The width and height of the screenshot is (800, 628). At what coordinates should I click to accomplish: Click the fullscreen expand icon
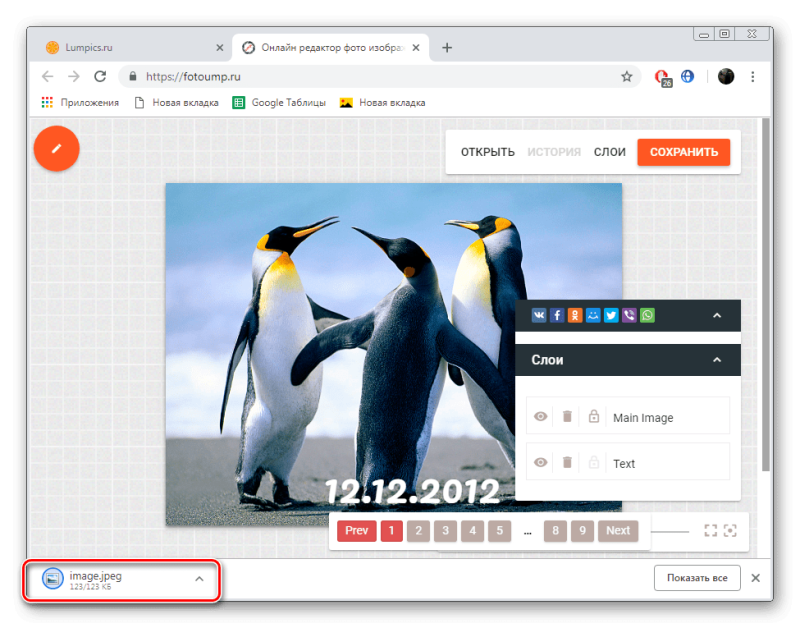tap(711, 531)
